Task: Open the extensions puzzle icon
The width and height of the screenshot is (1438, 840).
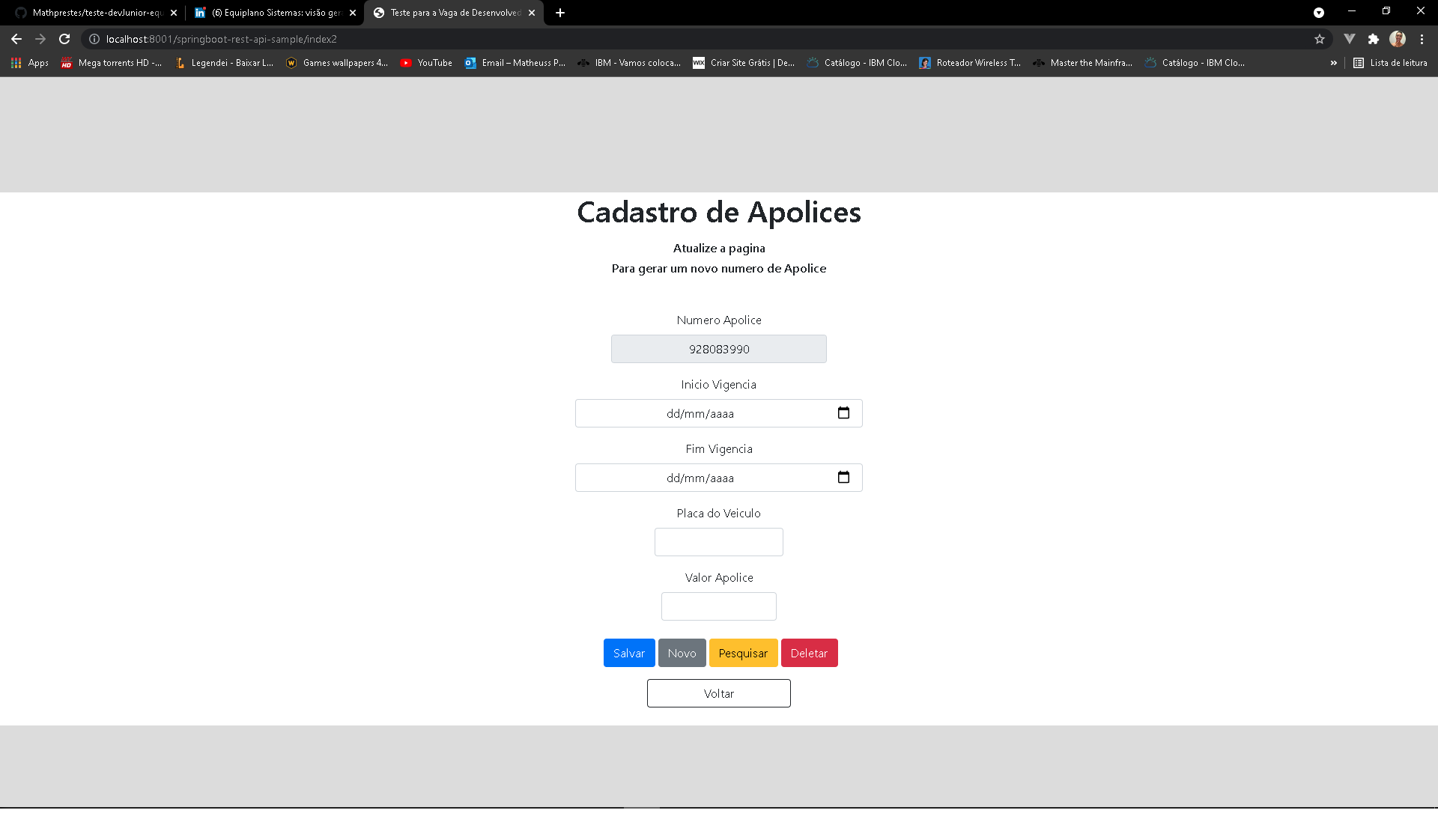Action: 1373,39
